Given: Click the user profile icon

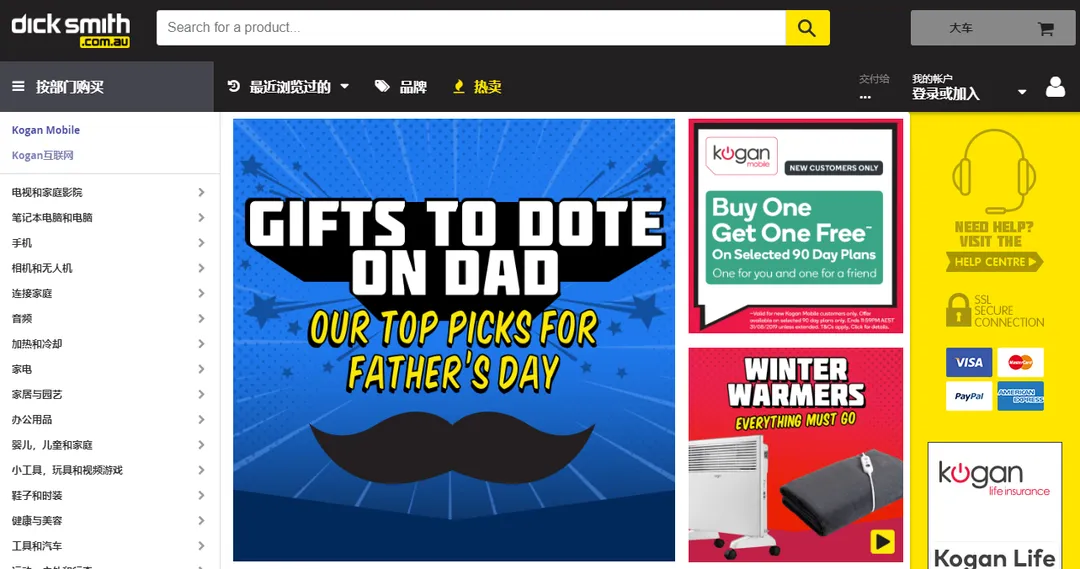Looking at the screenshot, I should coord(1055,87).
